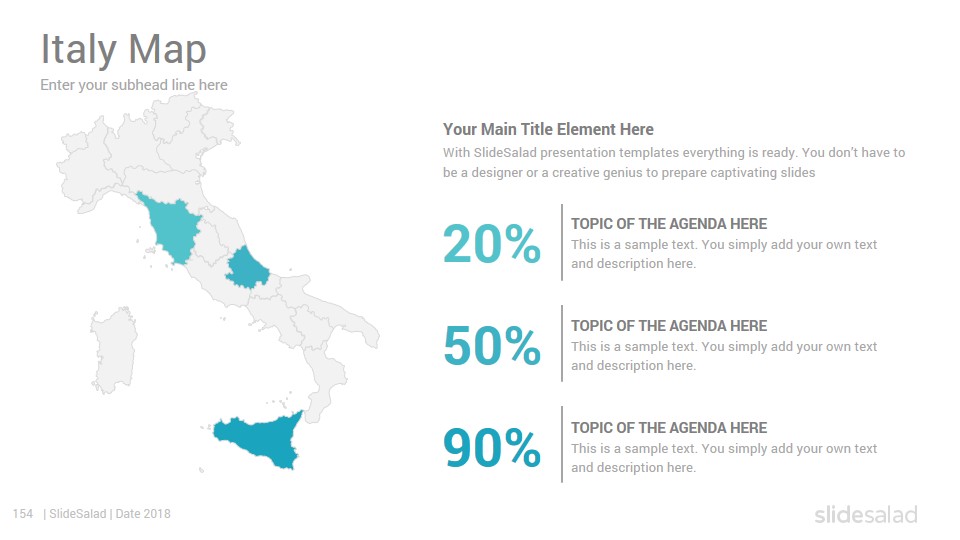This screenshot has height=540, width=960.
Task: Click the northeastern Friuli region shape
Action: 218,127
